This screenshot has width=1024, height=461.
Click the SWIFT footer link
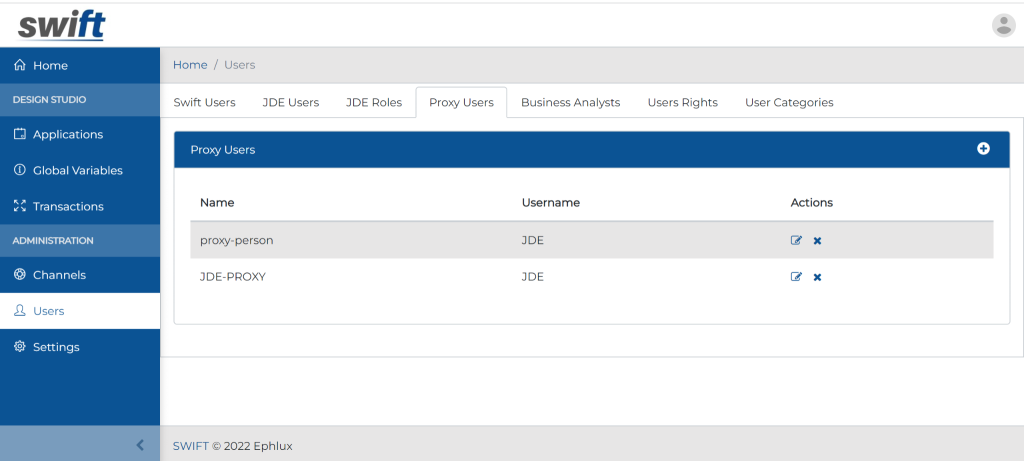tap(190, 446)
